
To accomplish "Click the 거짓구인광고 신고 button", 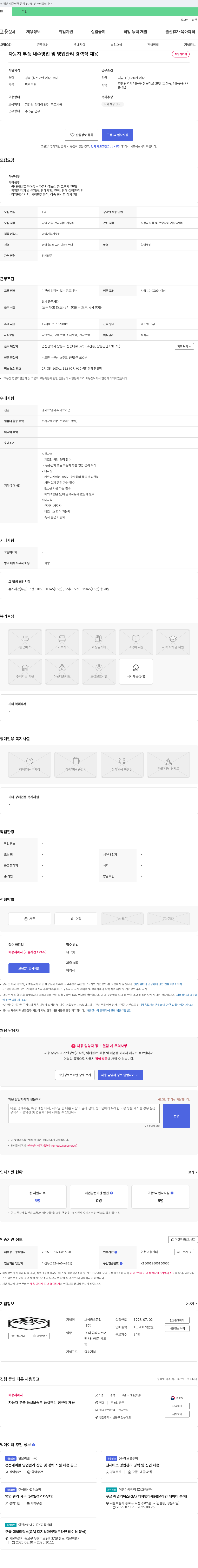I will coord(183,1239).
